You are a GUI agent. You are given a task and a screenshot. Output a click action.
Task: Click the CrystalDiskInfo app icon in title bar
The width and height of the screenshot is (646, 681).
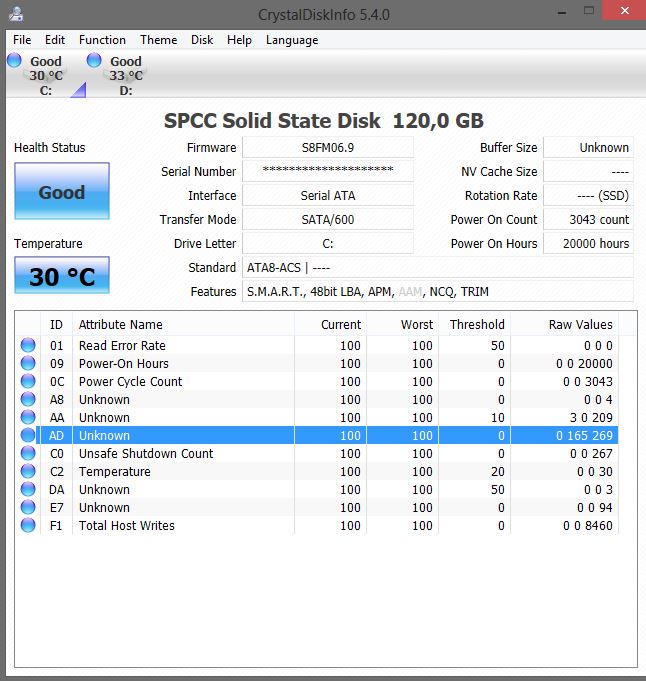click(16, 14)
